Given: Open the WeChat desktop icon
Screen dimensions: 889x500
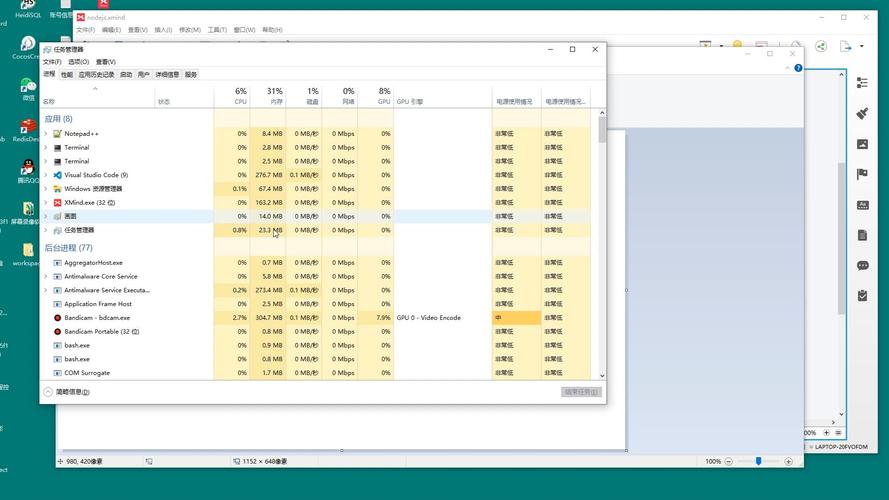Looking at the screenshot, I should tap(28, 89).
